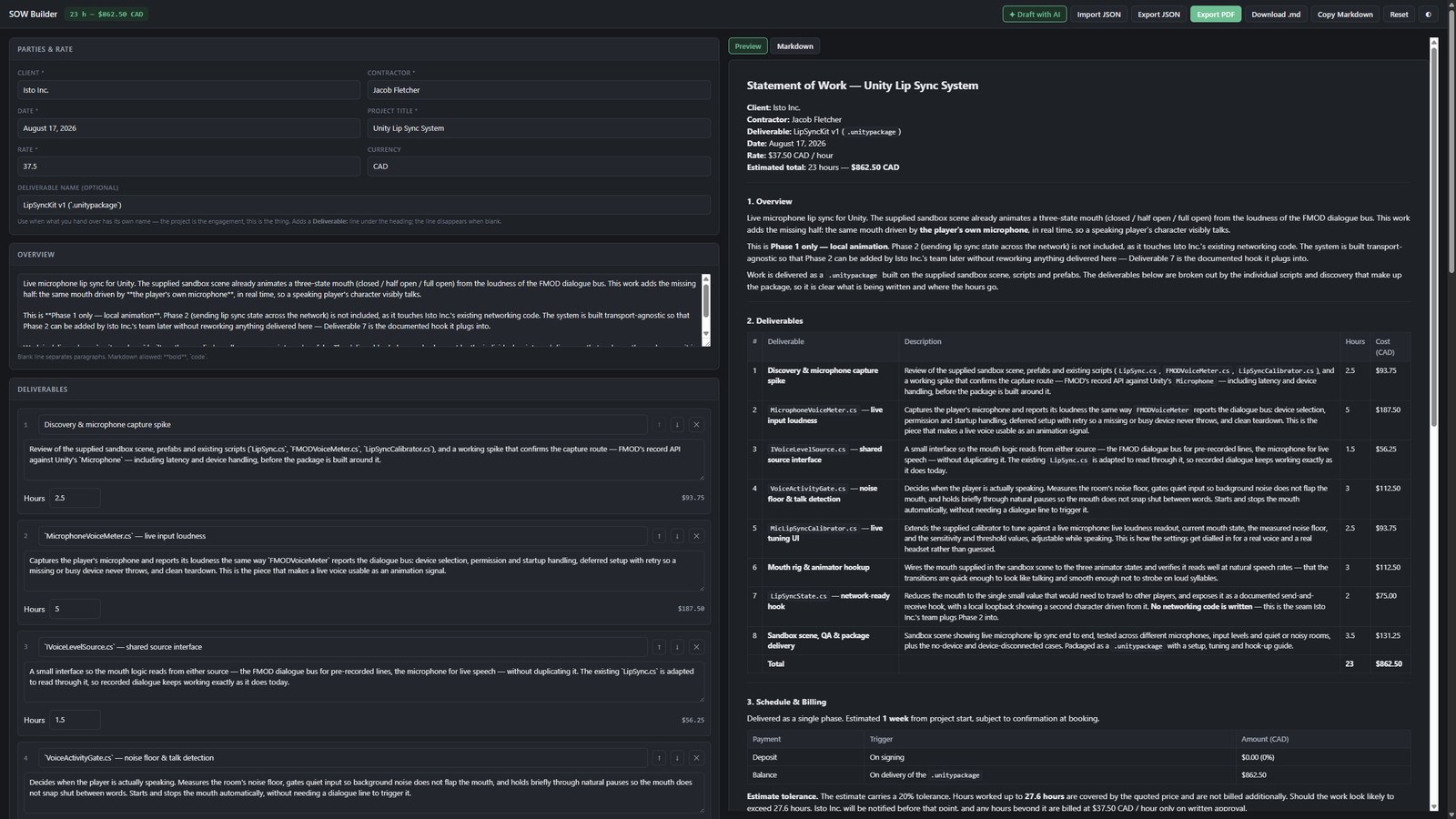Click the "On signing" trigger cell
The image size is (1456, 819).
886,757
